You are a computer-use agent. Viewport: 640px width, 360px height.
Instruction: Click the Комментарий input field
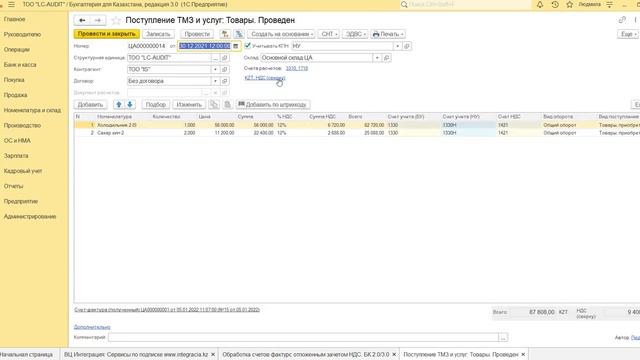tap(303, 338)
